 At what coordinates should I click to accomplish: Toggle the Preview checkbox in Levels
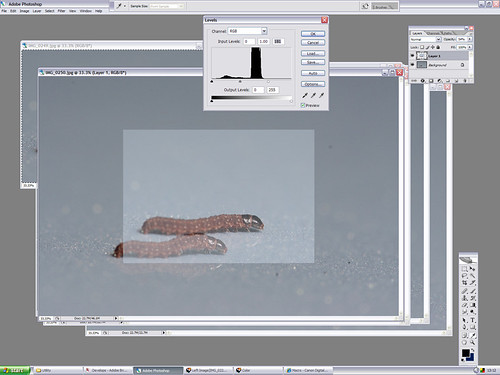pos(303,105)
